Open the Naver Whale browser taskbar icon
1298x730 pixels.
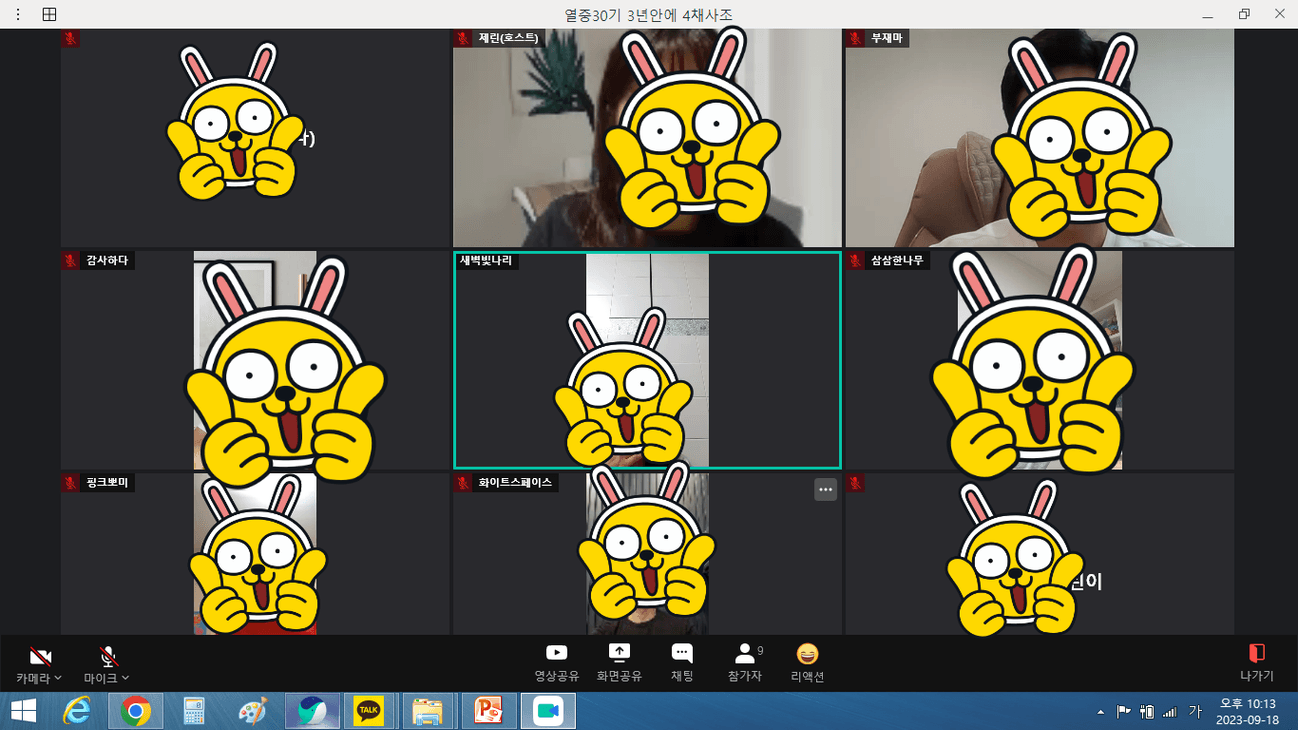312,711
